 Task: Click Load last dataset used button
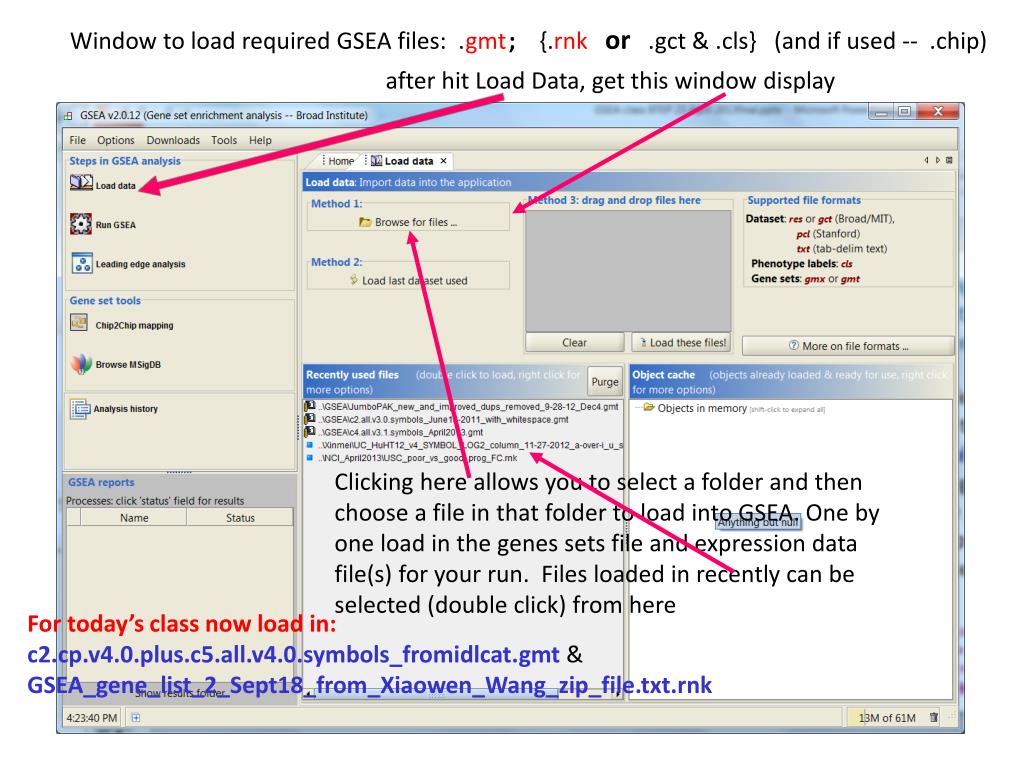pyautogui.click(x=408, y=280)
